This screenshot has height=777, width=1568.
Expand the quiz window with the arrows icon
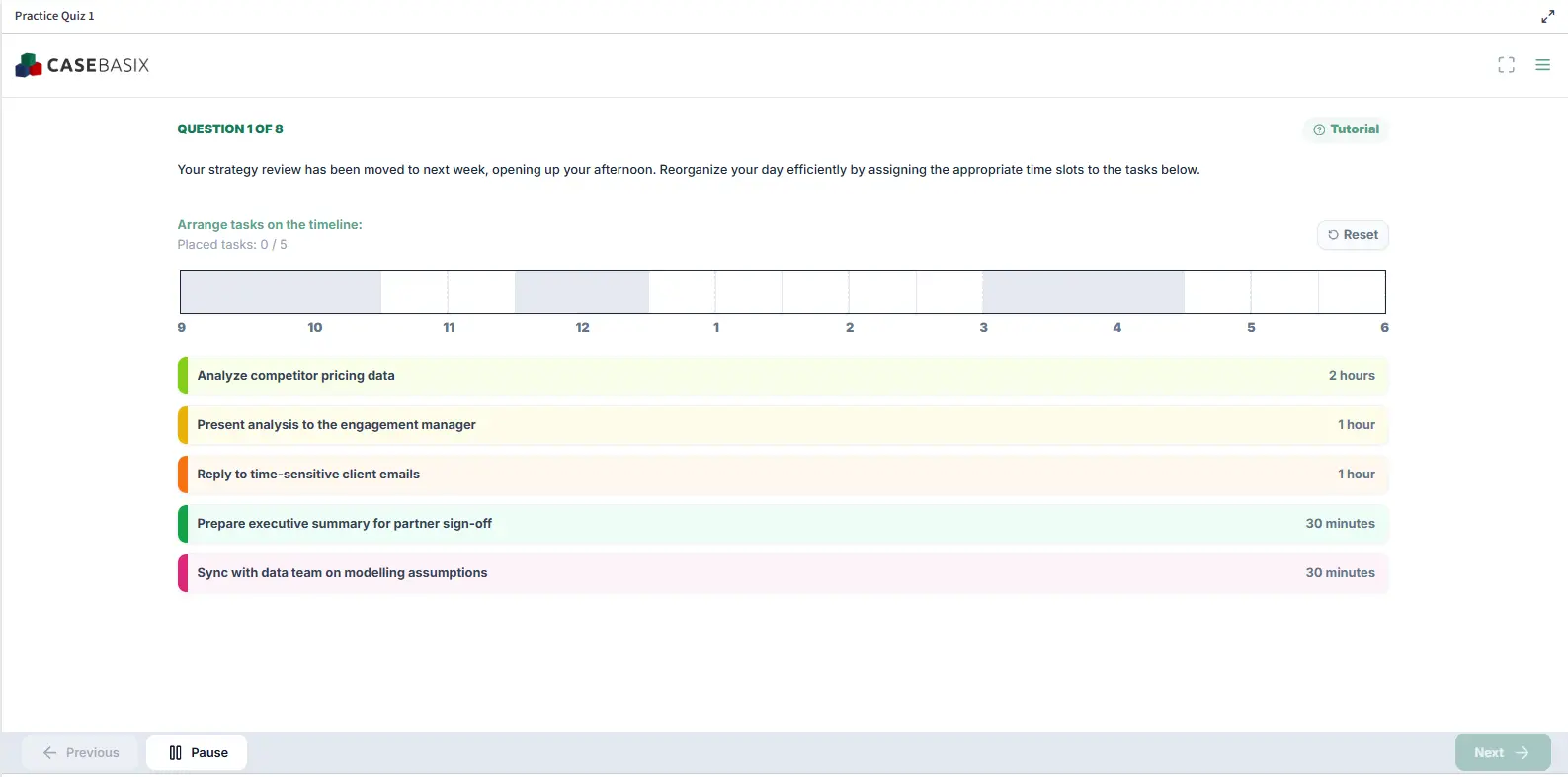[1547, 16]
